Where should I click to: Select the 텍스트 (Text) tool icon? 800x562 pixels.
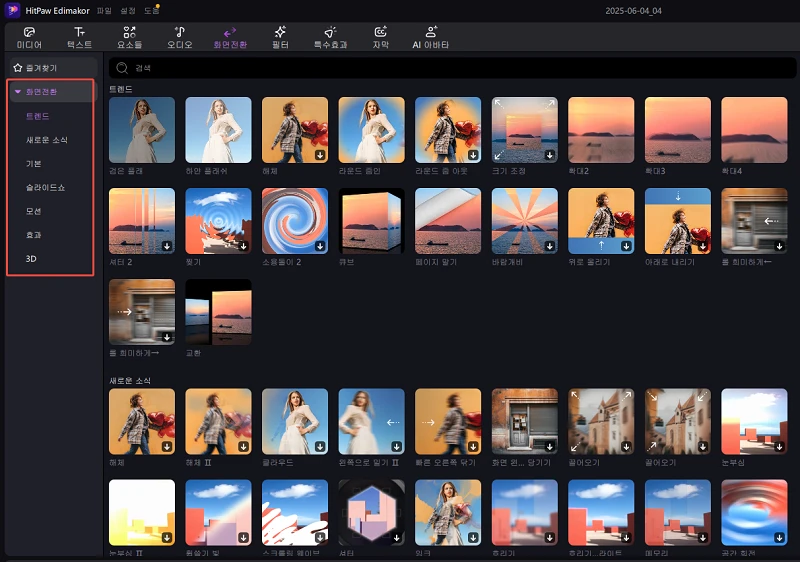tap(79, 32)
